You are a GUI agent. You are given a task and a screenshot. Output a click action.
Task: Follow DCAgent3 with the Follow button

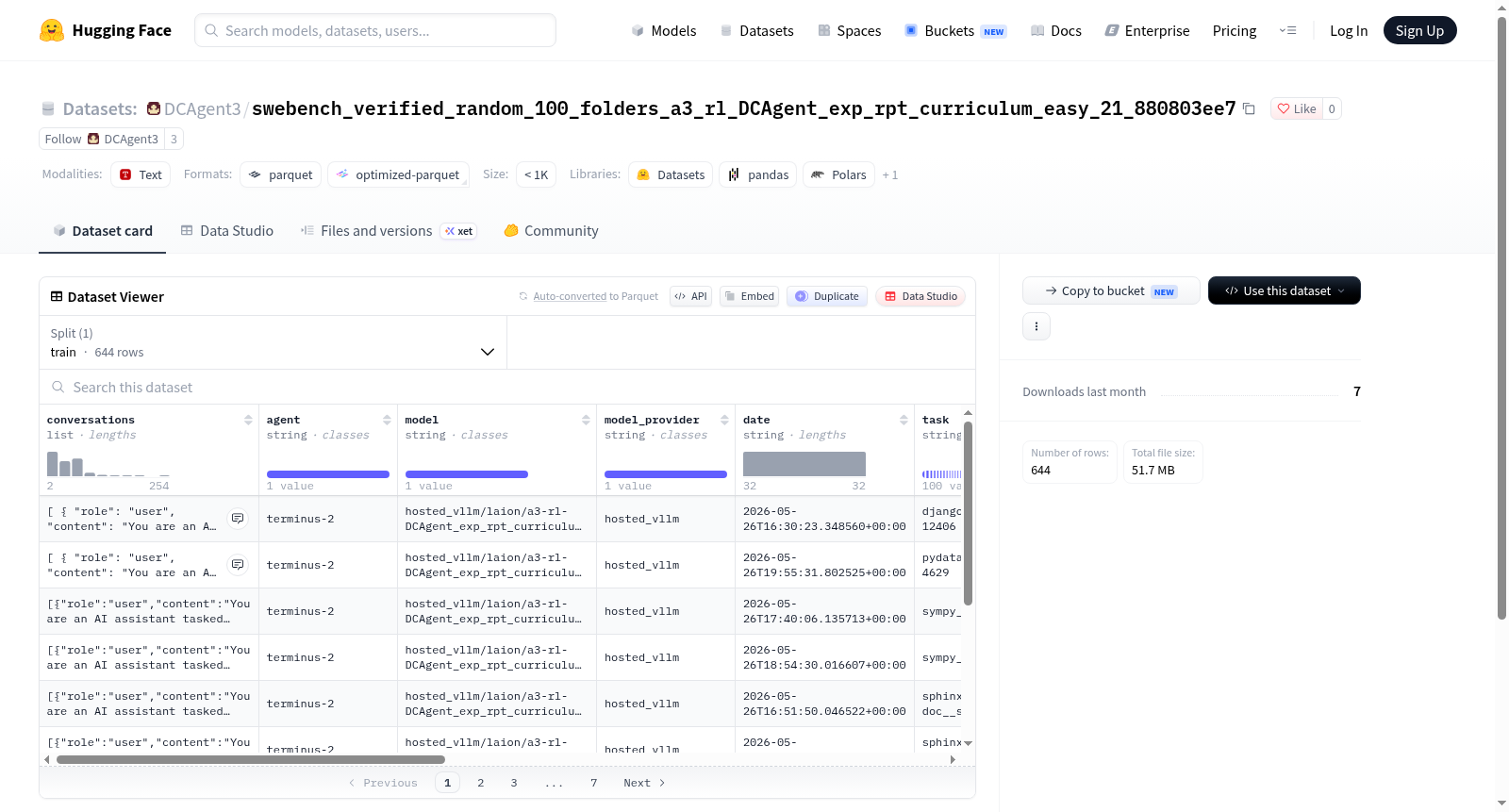pyautogui.click(x=102, y=139)
